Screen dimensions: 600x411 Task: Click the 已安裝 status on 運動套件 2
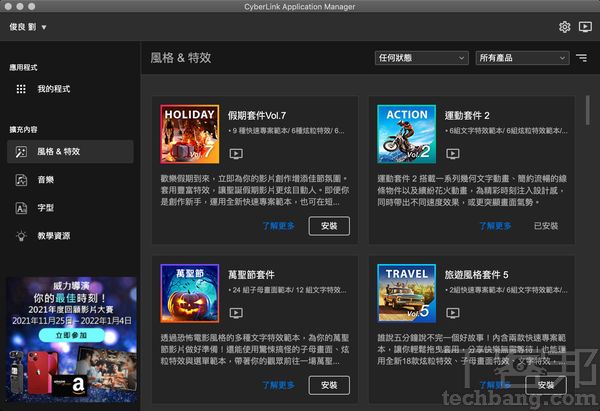click(546, 226)
